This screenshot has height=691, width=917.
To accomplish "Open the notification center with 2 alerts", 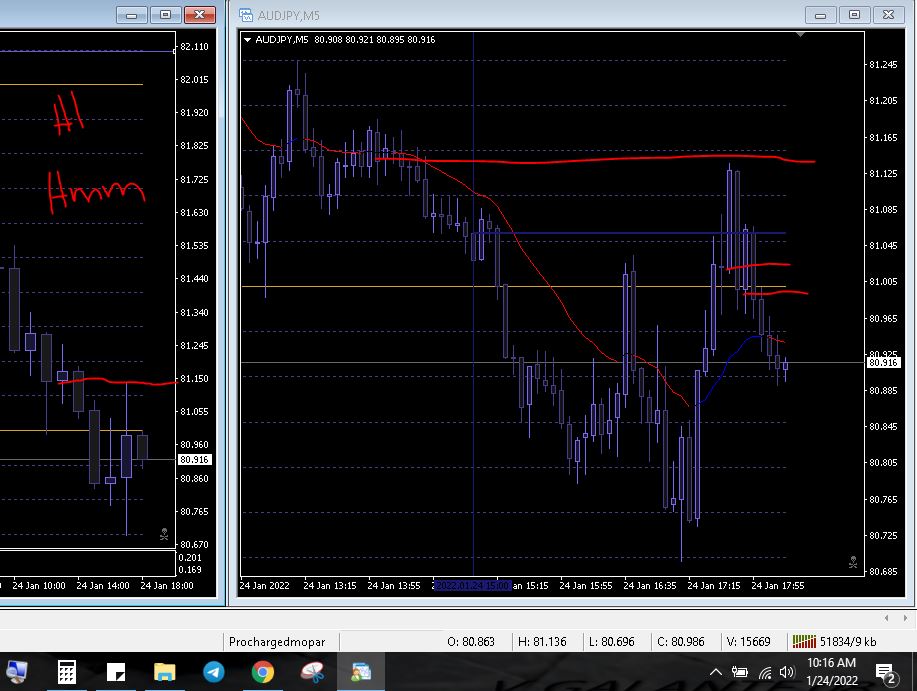I will [x=885, y=673].
